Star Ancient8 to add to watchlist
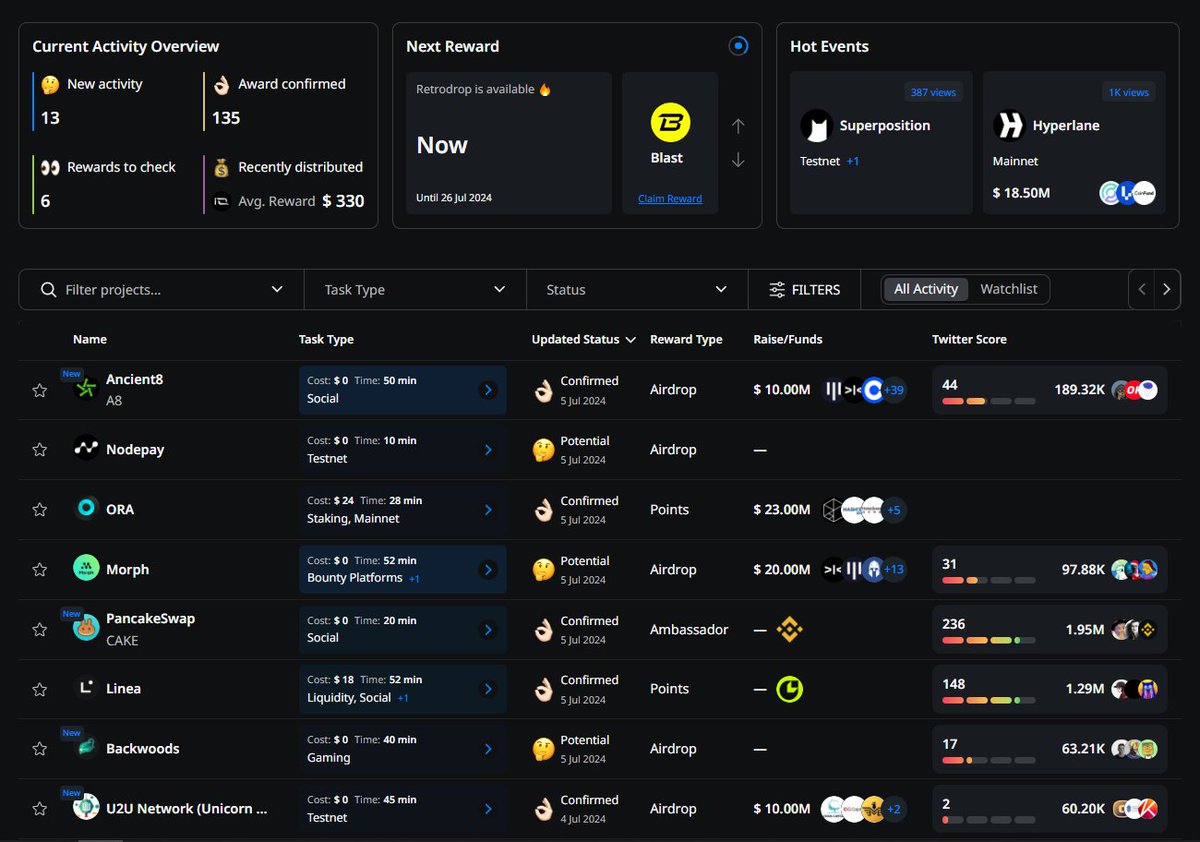Viewport: 1200px width, 842px height. pos(40,390)
